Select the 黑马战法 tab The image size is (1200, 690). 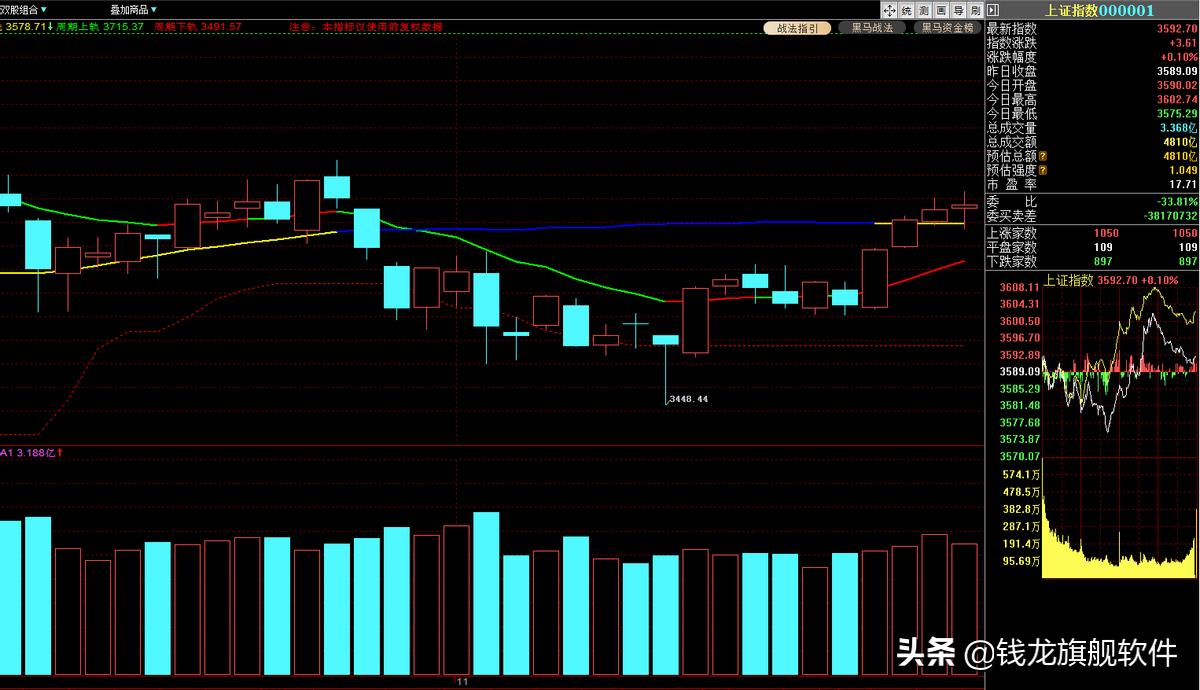click(872, 28)
